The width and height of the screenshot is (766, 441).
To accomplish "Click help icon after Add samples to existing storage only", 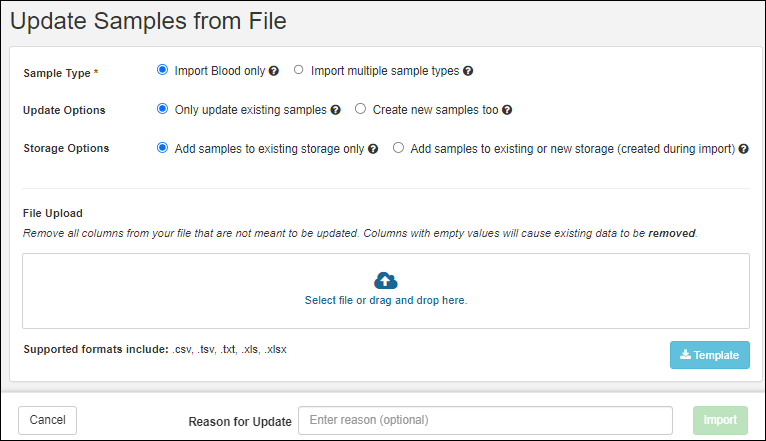I will tap(373, 148).
